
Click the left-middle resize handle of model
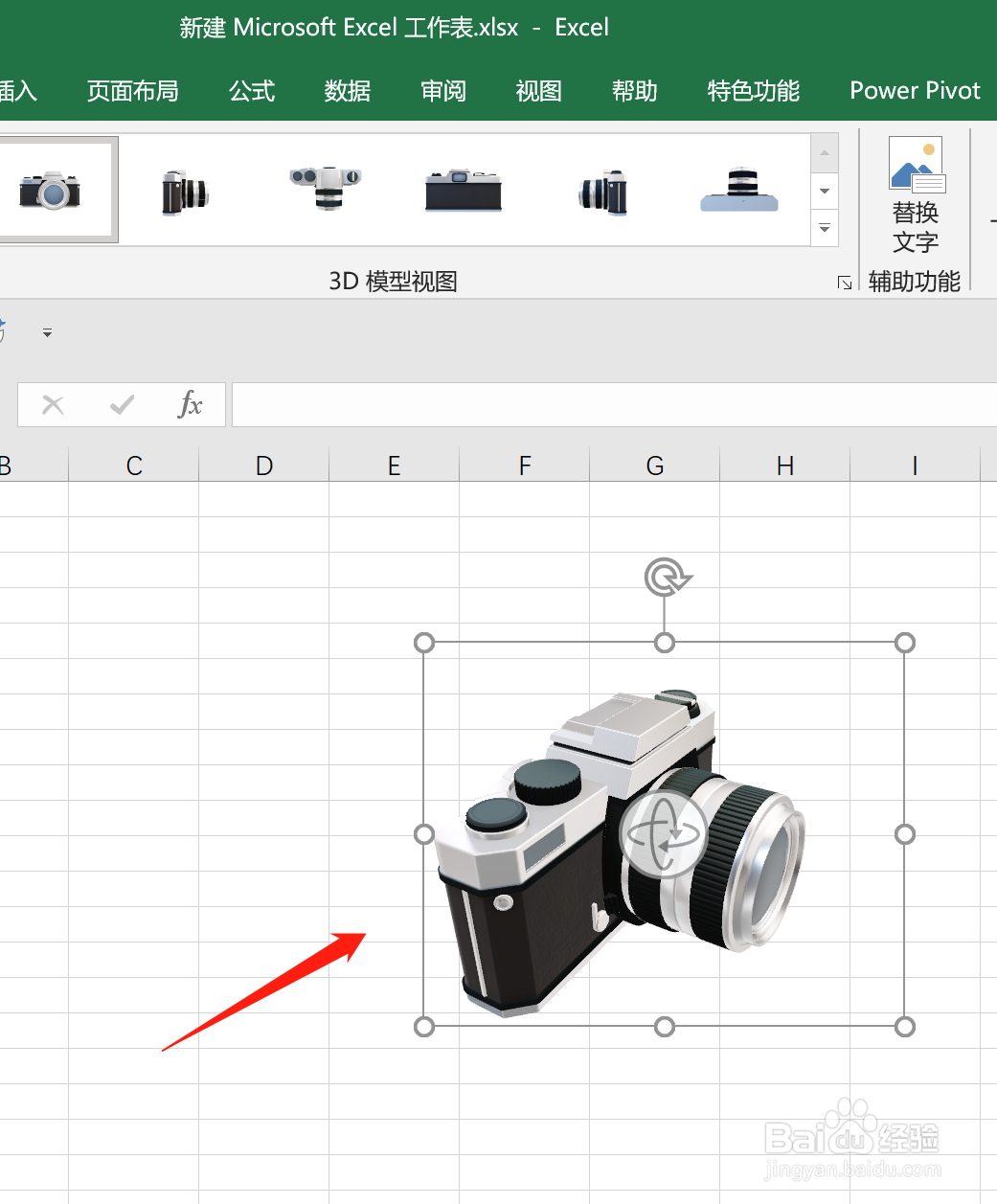424,834
